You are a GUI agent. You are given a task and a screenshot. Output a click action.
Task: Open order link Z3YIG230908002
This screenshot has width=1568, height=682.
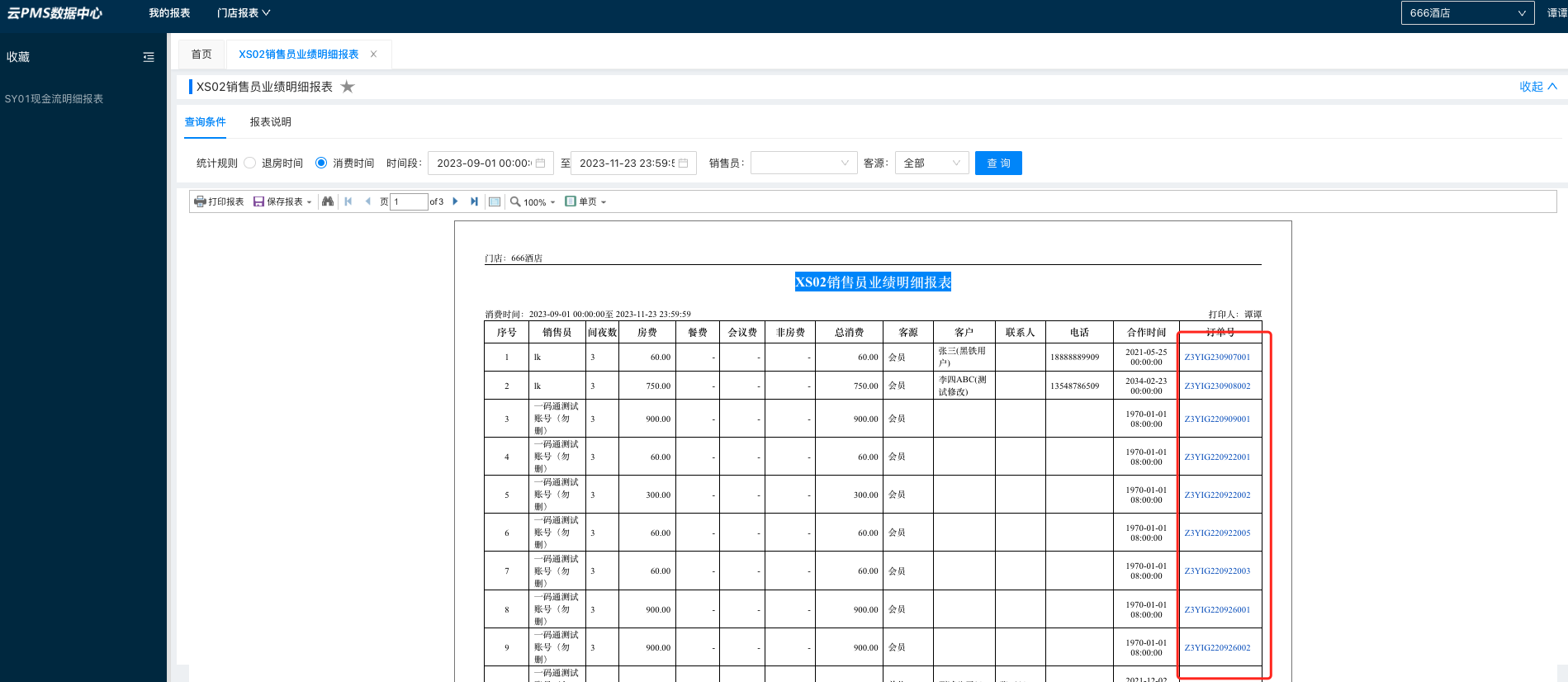pos(1217,386)
